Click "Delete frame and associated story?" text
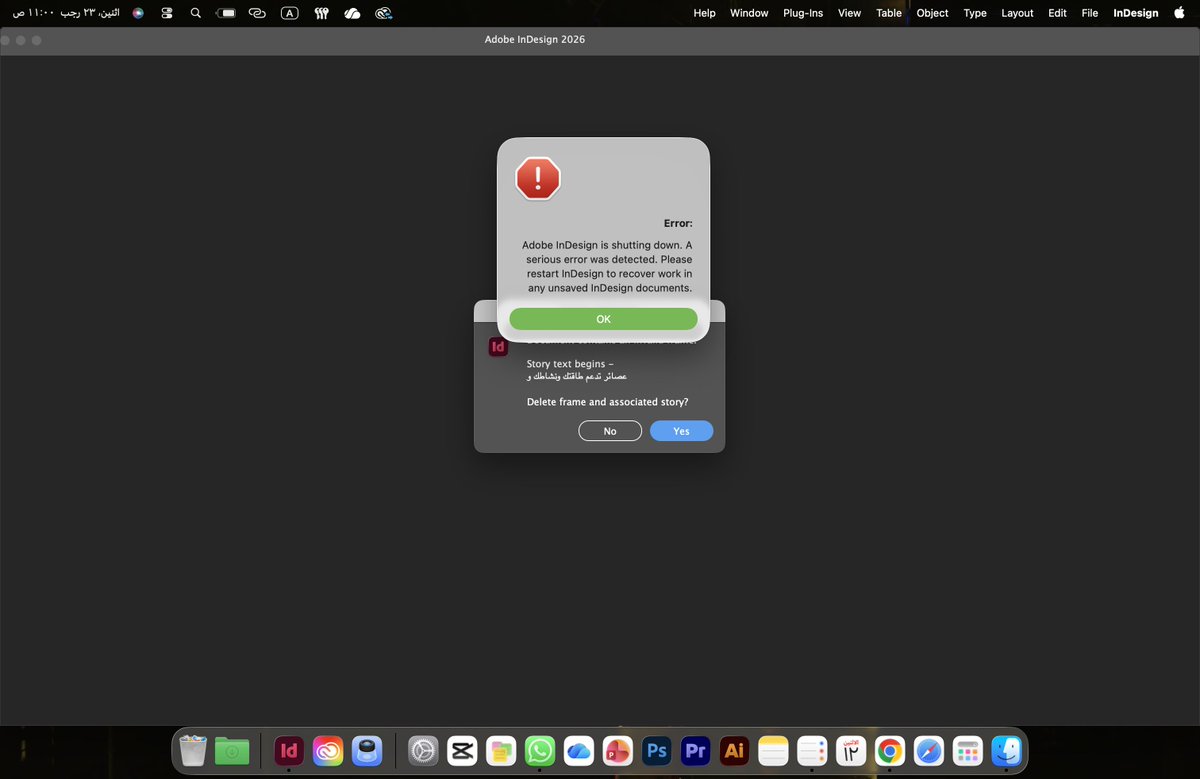The width and height of the screenshot is (1200, 779). [608, 401]
